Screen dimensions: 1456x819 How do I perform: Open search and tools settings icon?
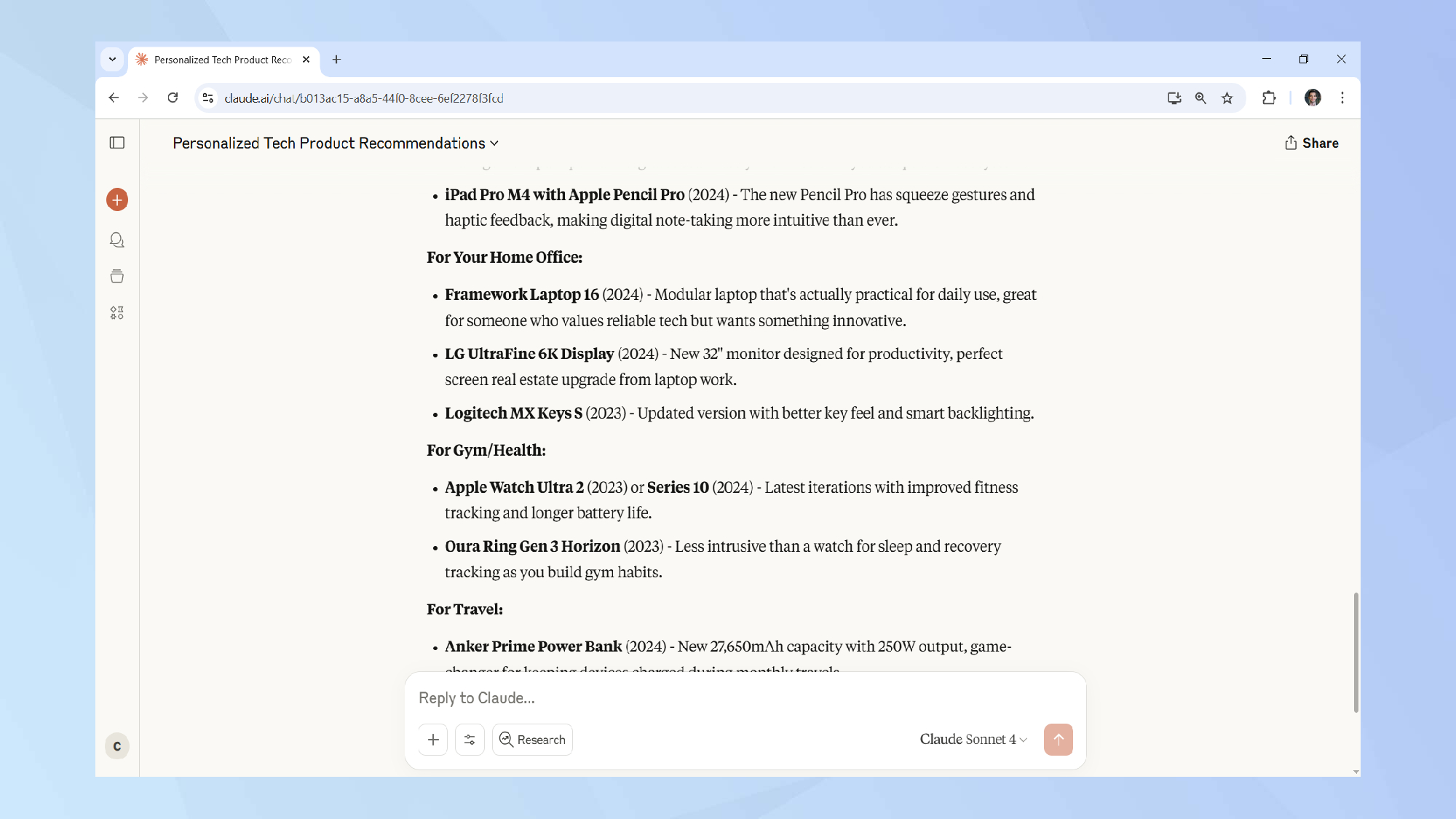click(x=470, y=740)
